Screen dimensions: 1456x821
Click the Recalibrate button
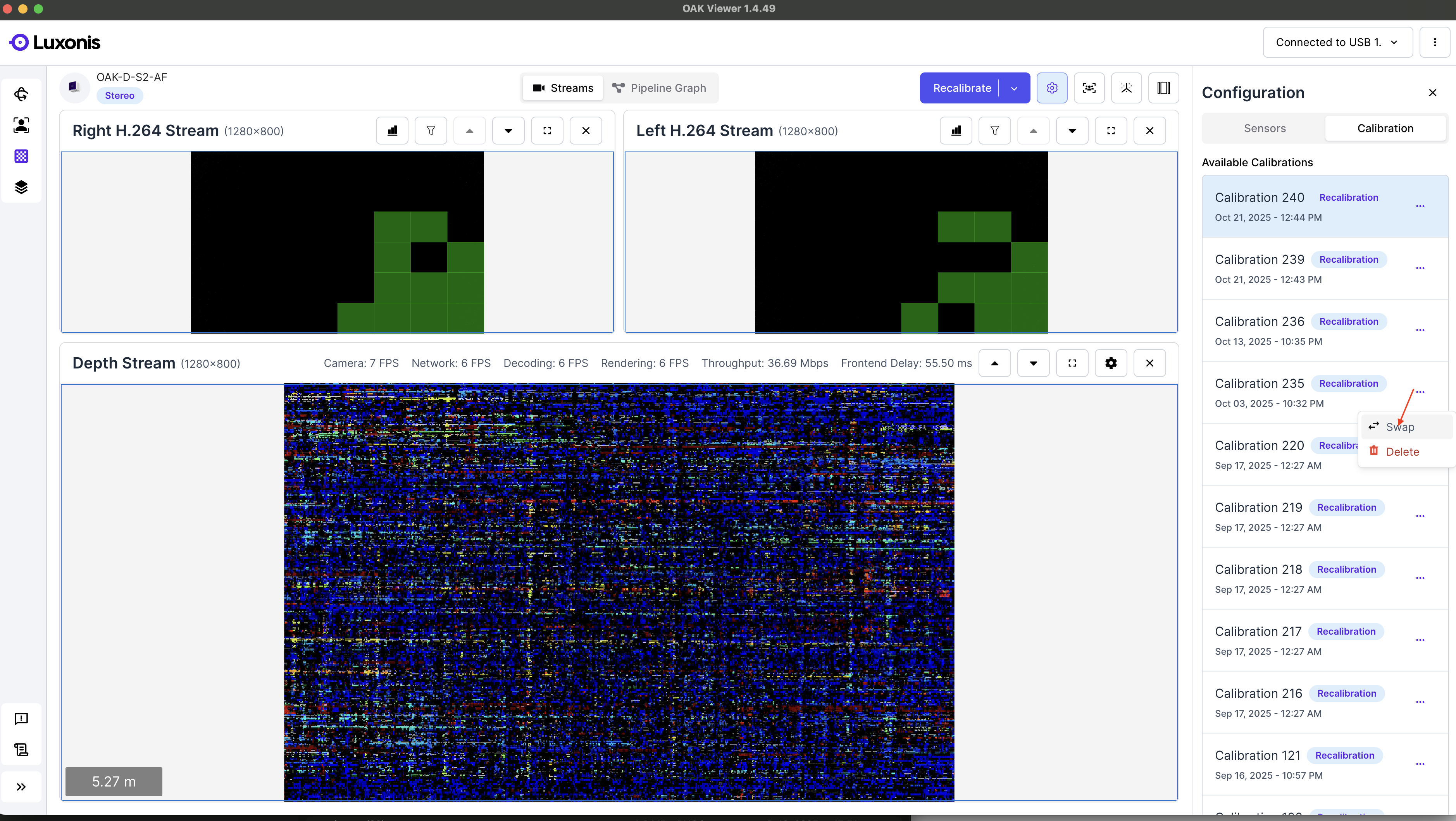[x=961, y=88]
